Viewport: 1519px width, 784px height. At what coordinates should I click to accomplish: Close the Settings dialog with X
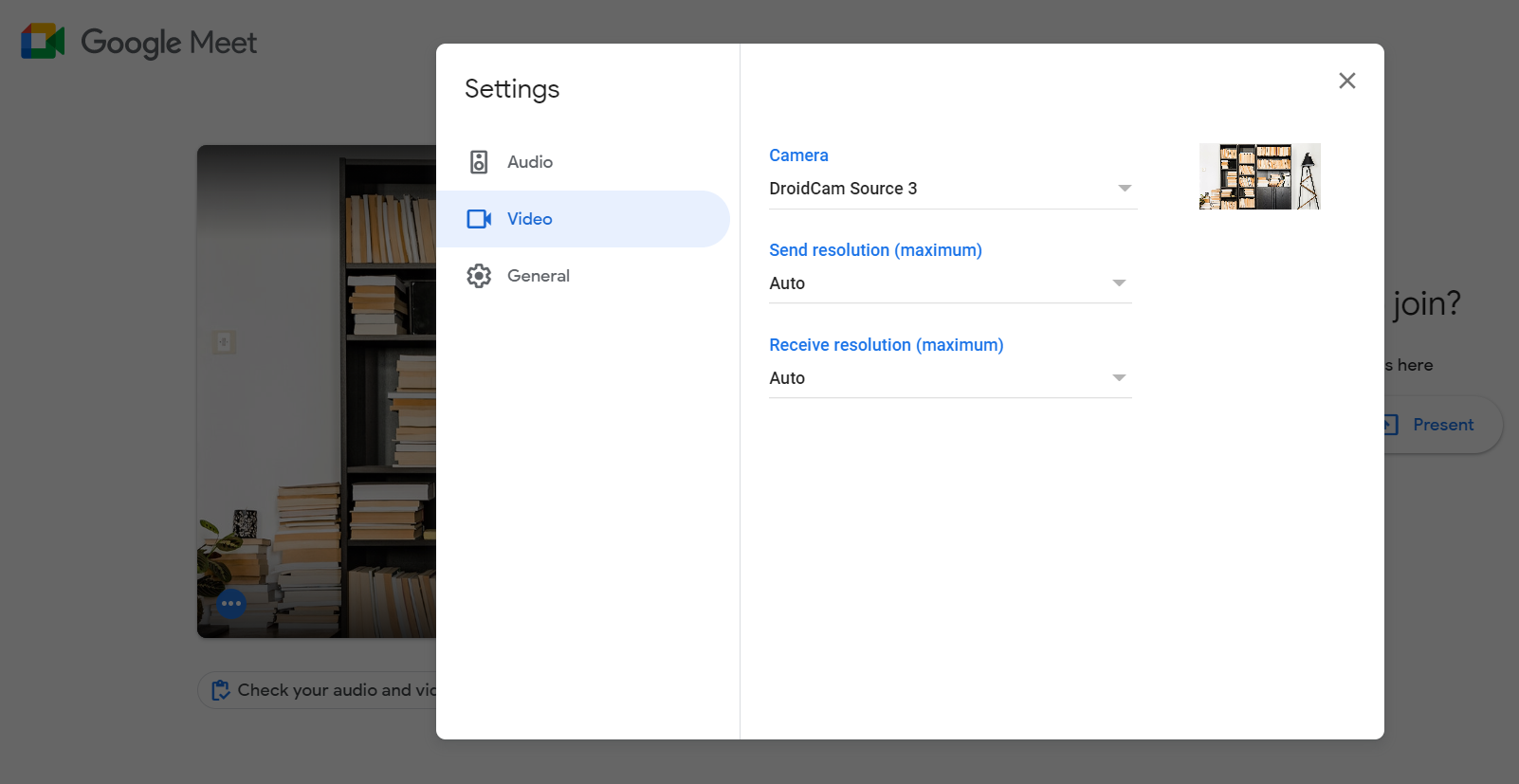point(1346,81)
